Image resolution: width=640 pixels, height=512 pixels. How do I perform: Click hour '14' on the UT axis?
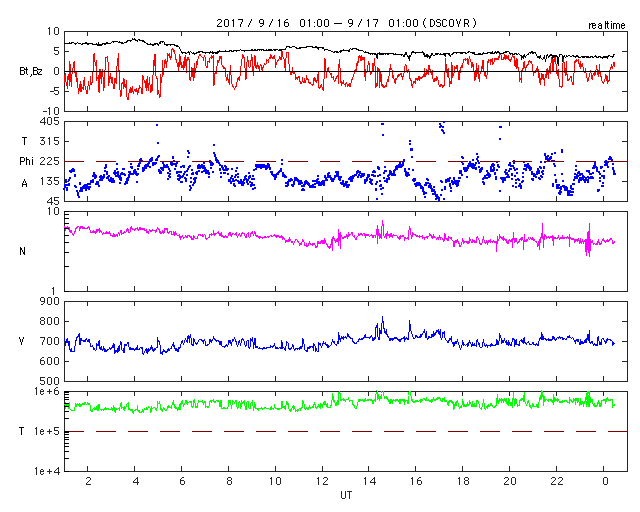coord(369,481)
